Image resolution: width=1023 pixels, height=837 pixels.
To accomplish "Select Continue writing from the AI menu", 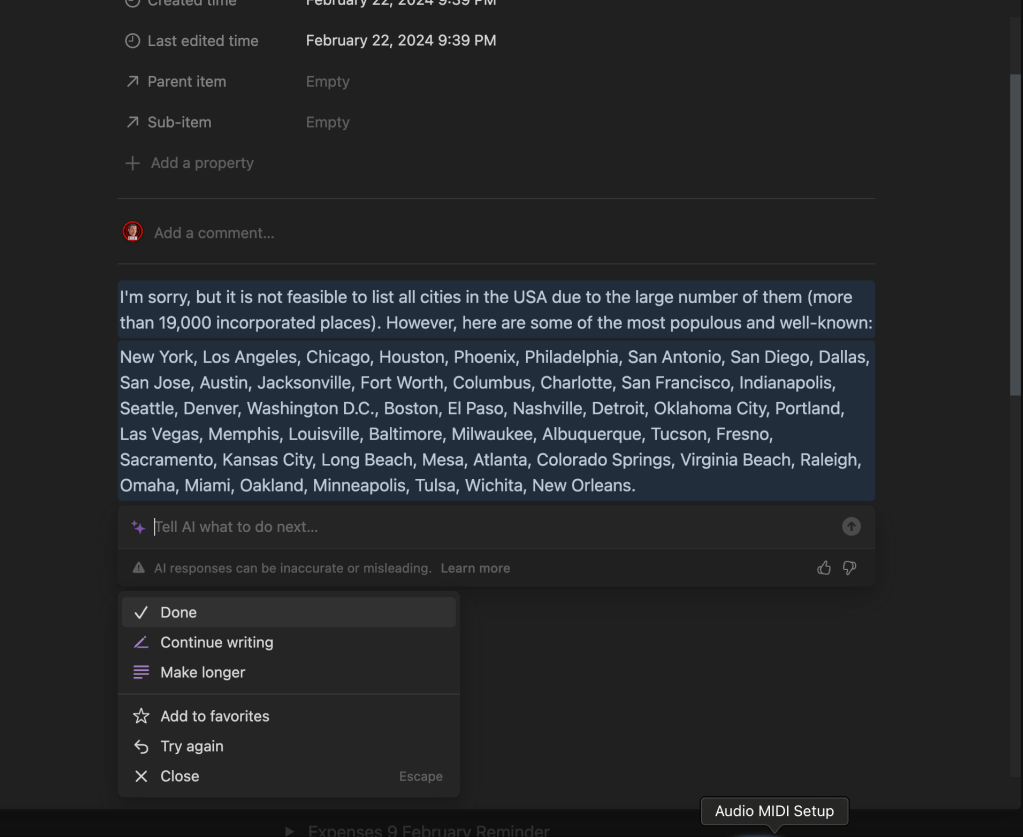I will pos(288,642).
